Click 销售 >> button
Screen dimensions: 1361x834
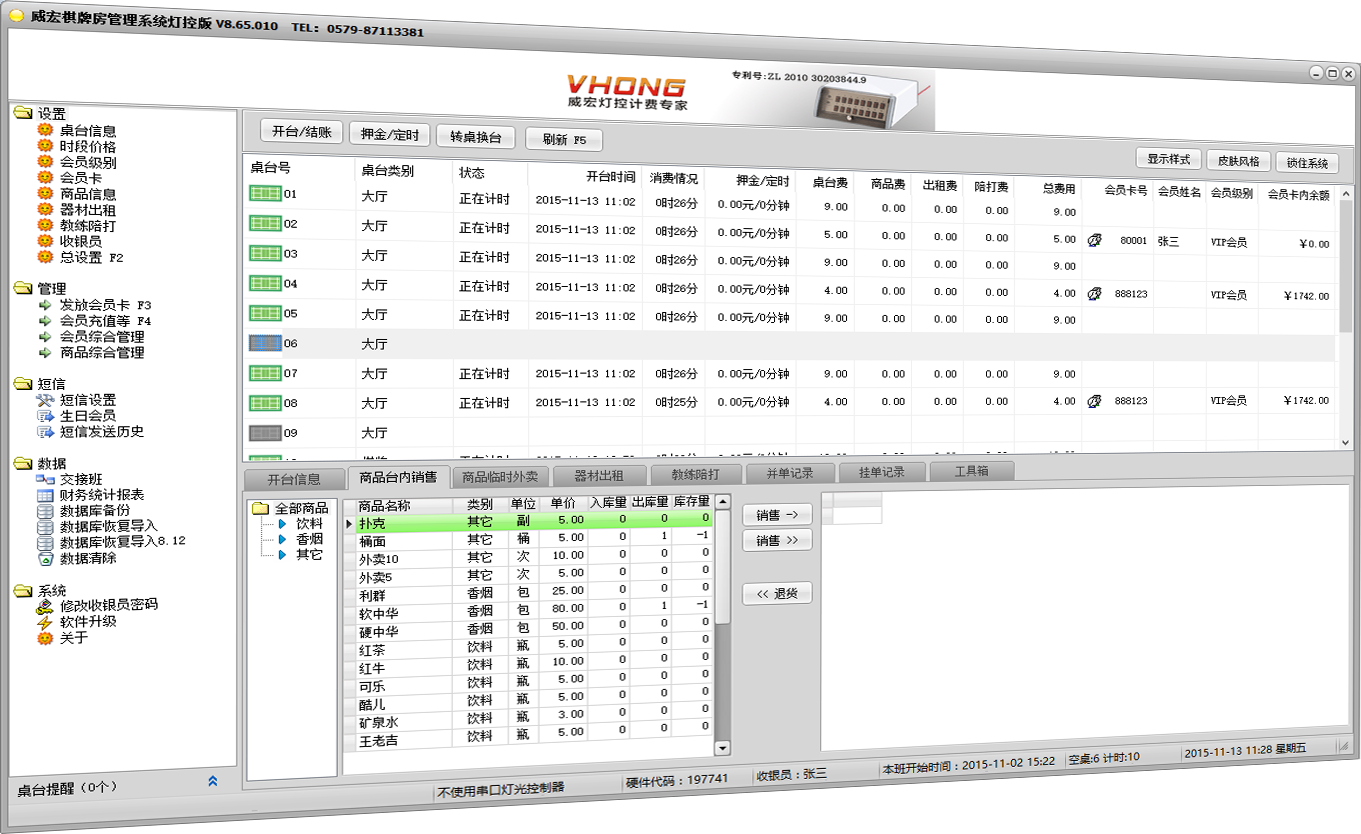(x=777, y=541)
